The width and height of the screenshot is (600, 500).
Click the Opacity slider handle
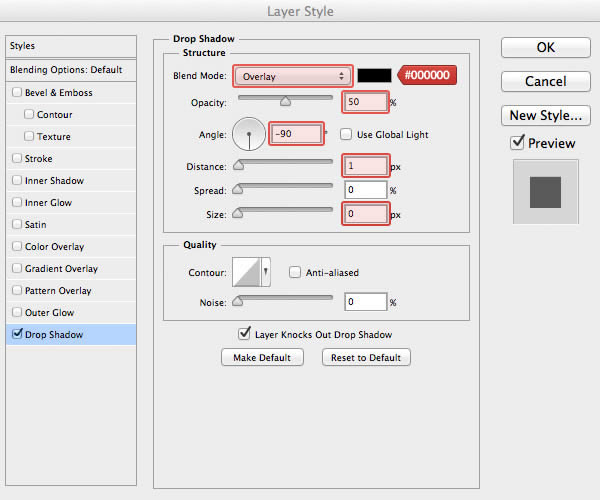[x=285, y=101]
